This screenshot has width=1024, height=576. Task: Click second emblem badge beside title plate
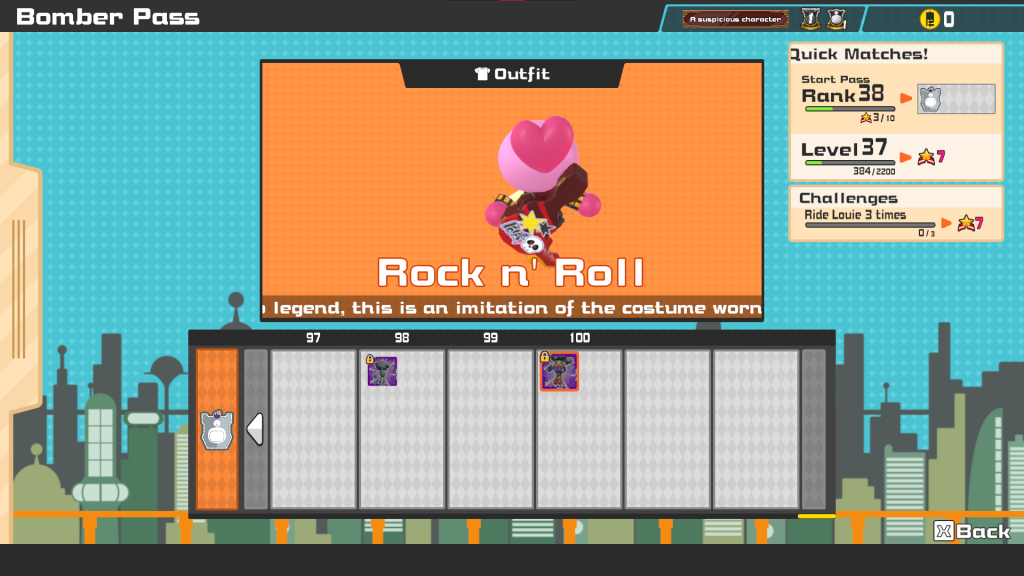pyautogui.click(x=836, y=19)
